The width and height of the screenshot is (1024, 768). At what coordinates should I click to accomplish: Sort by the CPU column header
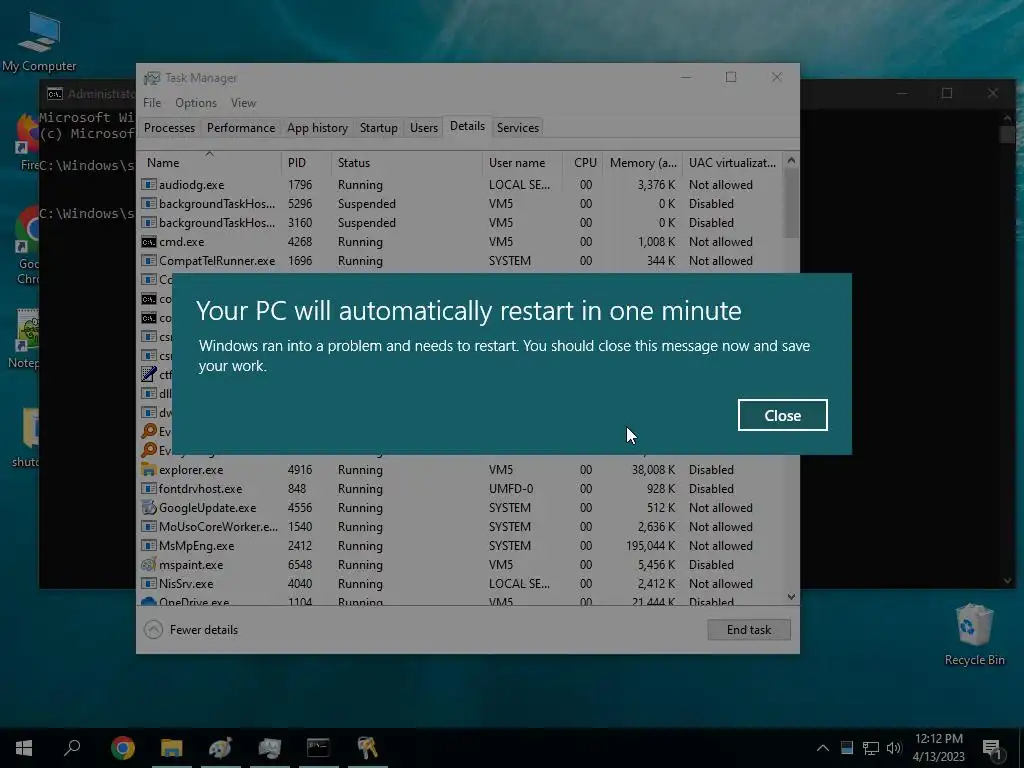pos(584,163)
